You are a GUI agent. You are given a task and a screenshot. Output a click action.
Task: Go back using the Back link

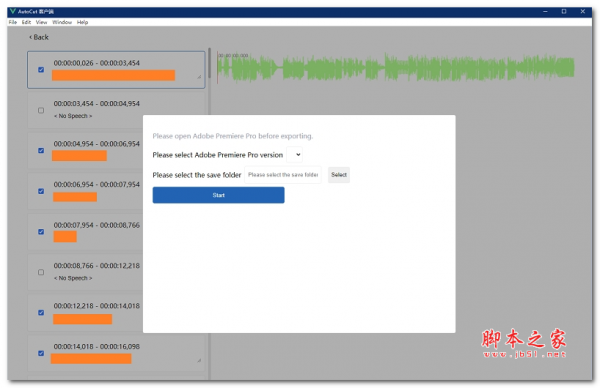click(39, 37)
